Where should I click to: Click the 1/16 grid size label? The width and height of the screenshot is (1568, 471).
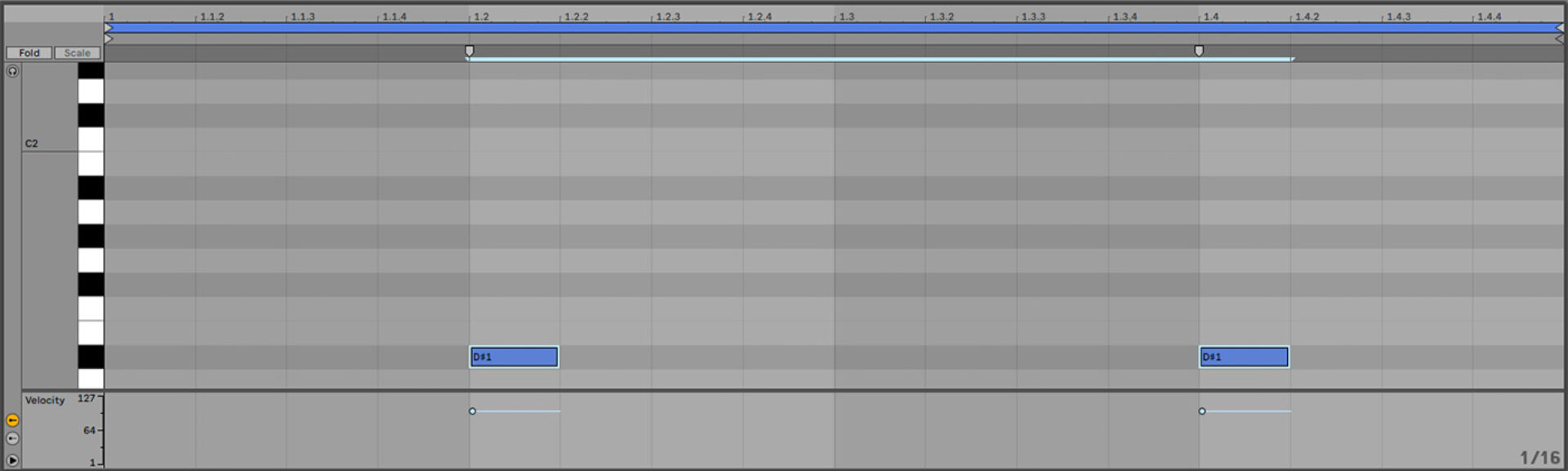1539,458
